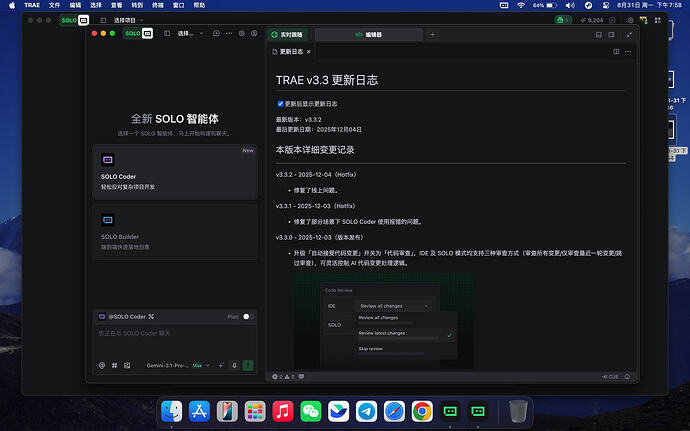Open Telegram from the Dock
The image size is (690, 431).
(367, 411)
